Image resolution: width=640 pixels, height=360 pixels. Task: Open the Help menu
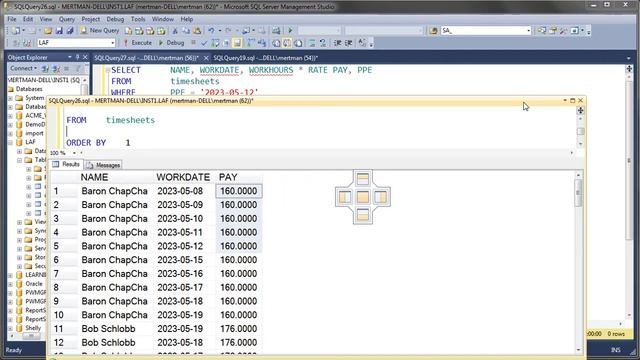pyautogui.click(x=187, y=19)
